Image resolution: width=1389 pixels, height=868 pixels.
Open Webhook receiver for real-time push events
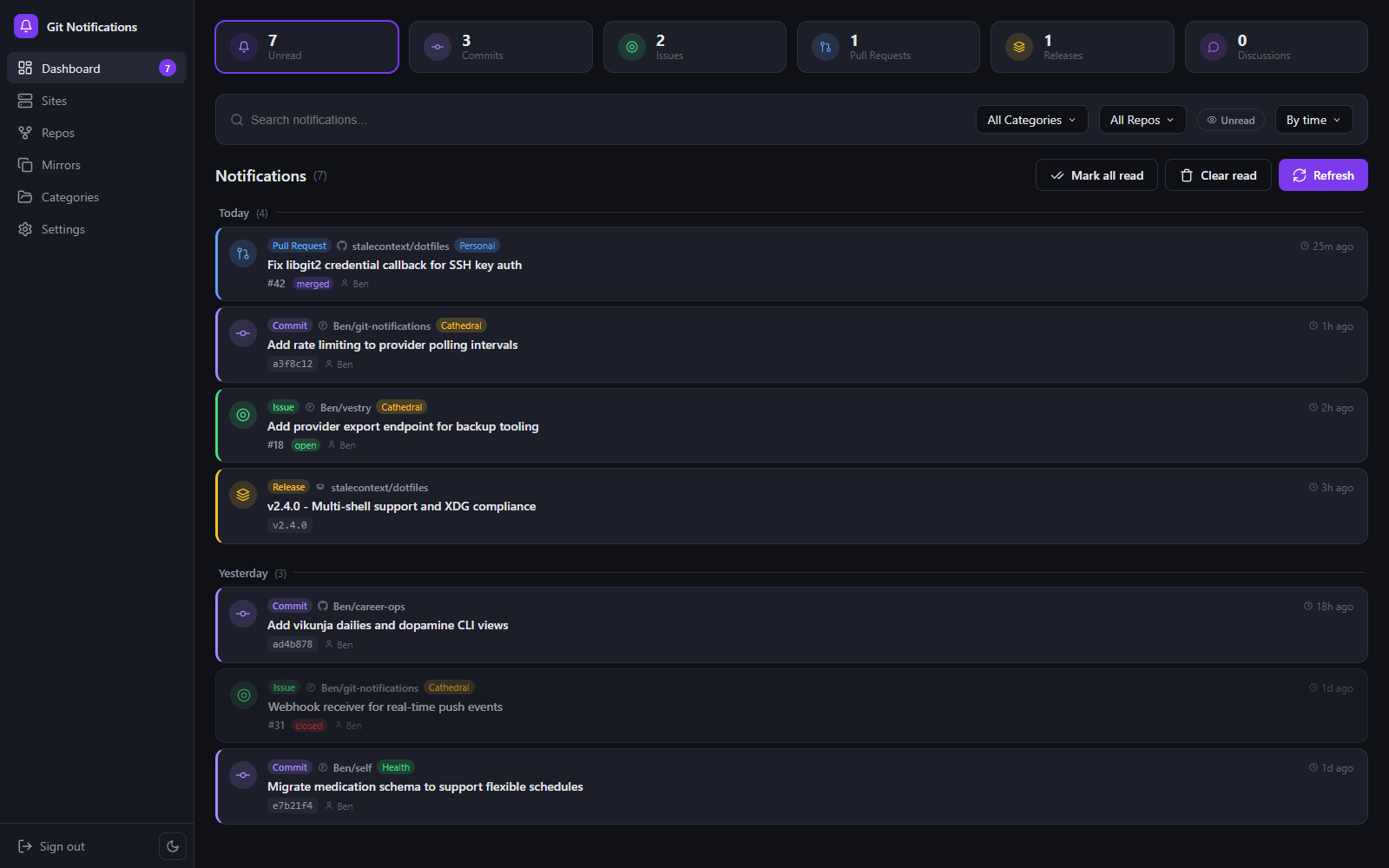click(792, 706)
